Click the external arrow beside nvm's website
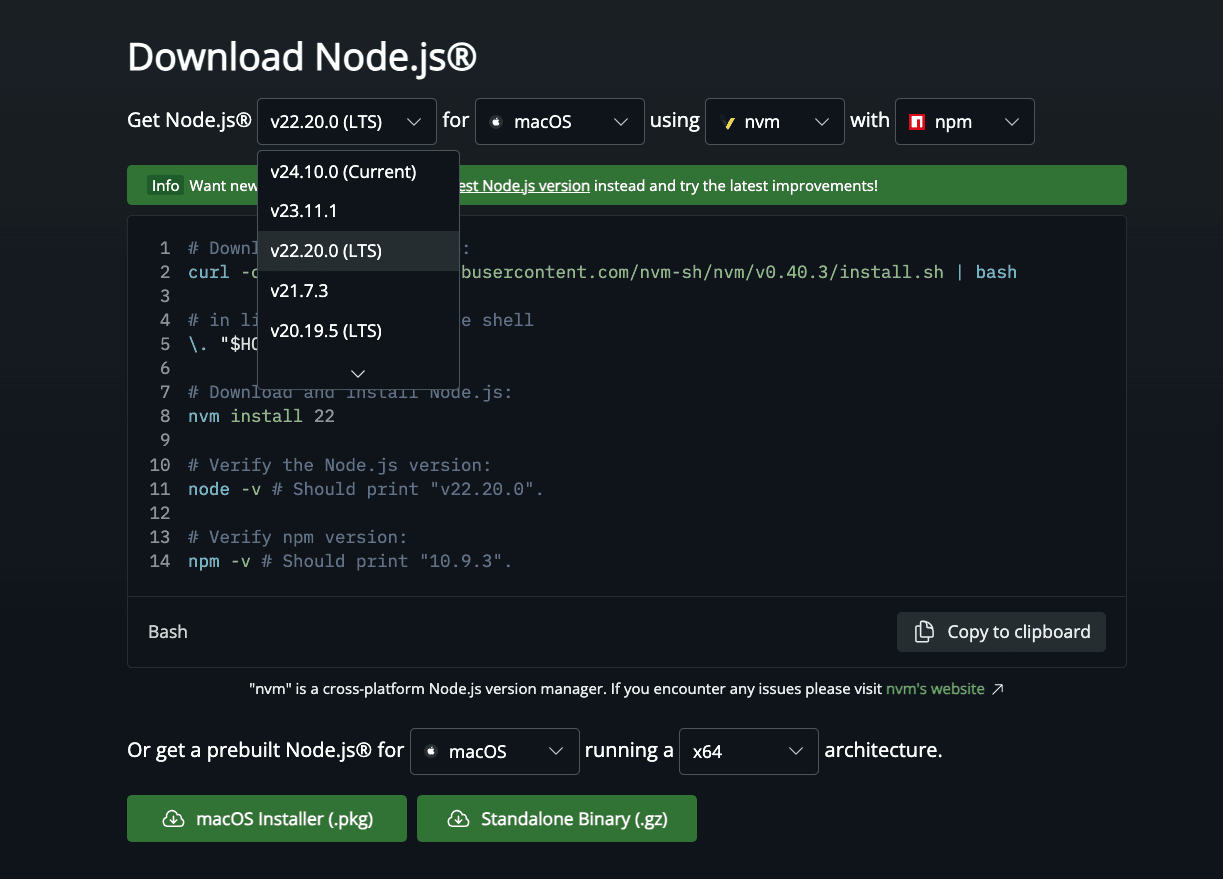Image resolution: width=1223 pixels, height=879 pixels. 997,689
